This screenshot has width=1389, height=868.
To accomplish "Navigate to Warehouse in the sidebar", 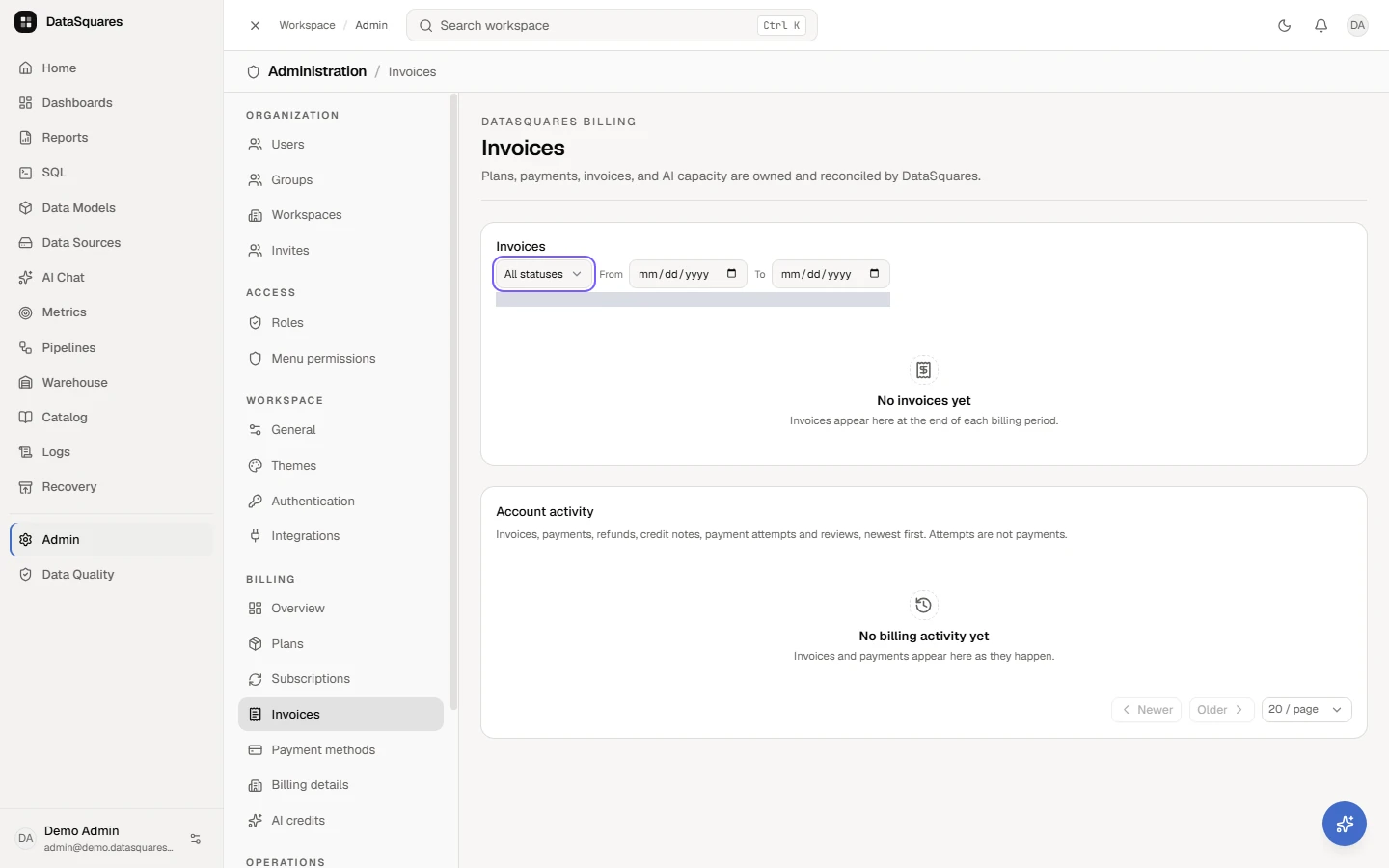I will 112,383.
